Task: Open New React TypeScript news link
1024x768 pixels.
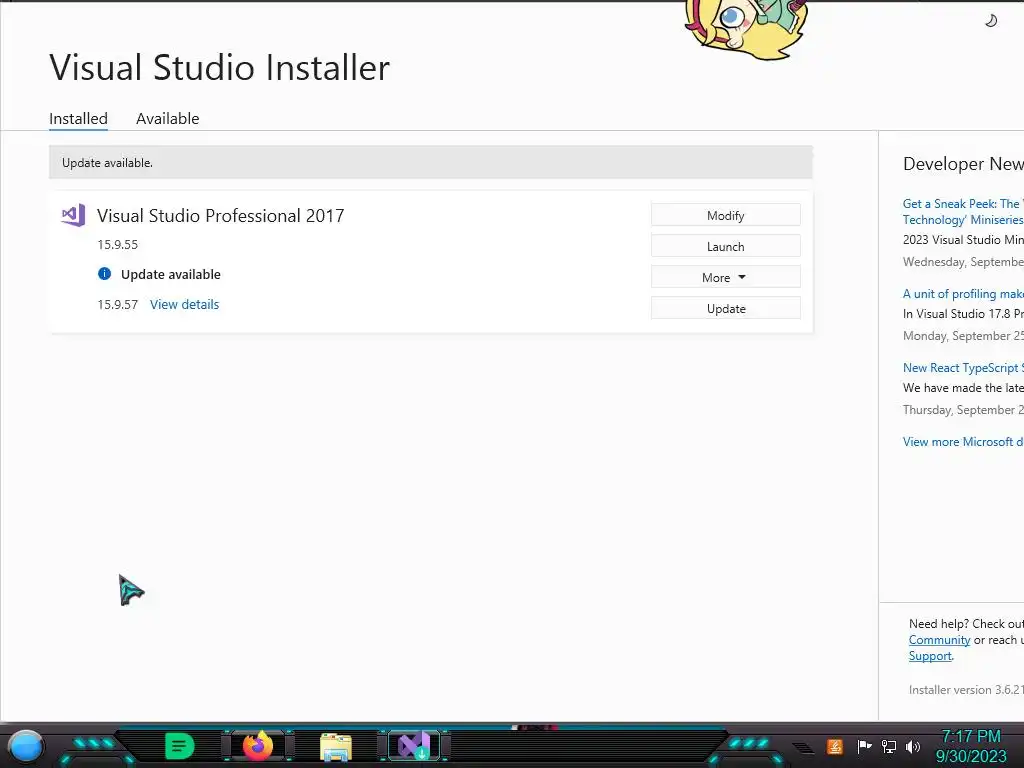Action: (963, 368)
